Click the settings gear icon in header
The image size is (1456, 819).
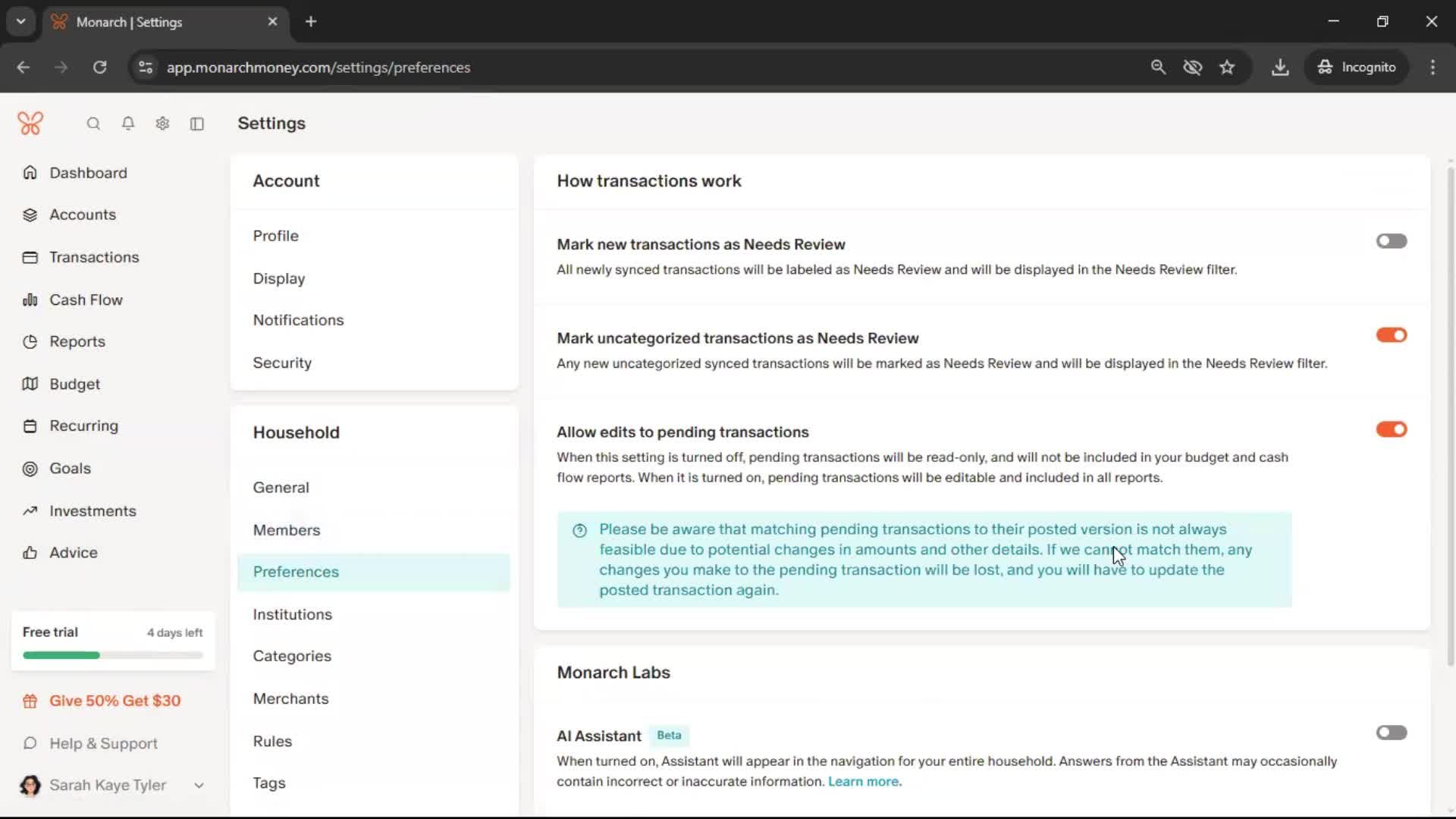162,124
